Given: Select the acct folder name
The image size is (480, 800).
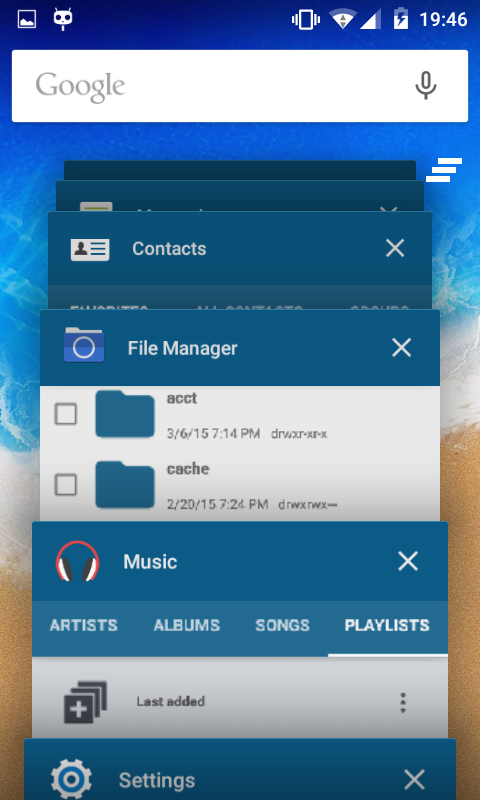Looking at the screenshot, I should pos(182,398).
